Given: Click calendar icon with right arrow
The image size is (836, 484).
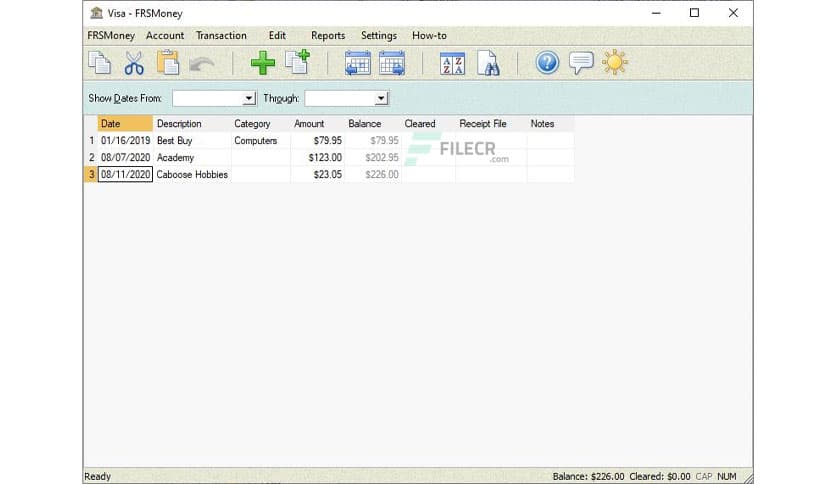Looking at the screenshot, I should 392,63.
